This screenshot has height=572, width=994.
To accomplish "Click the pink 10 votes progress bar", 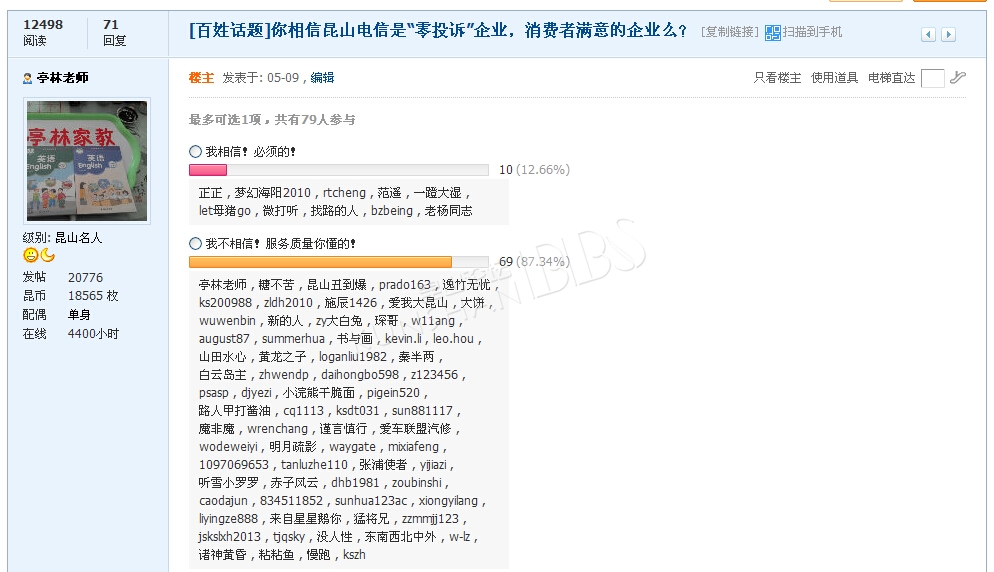I will click(x=208, y=170).
